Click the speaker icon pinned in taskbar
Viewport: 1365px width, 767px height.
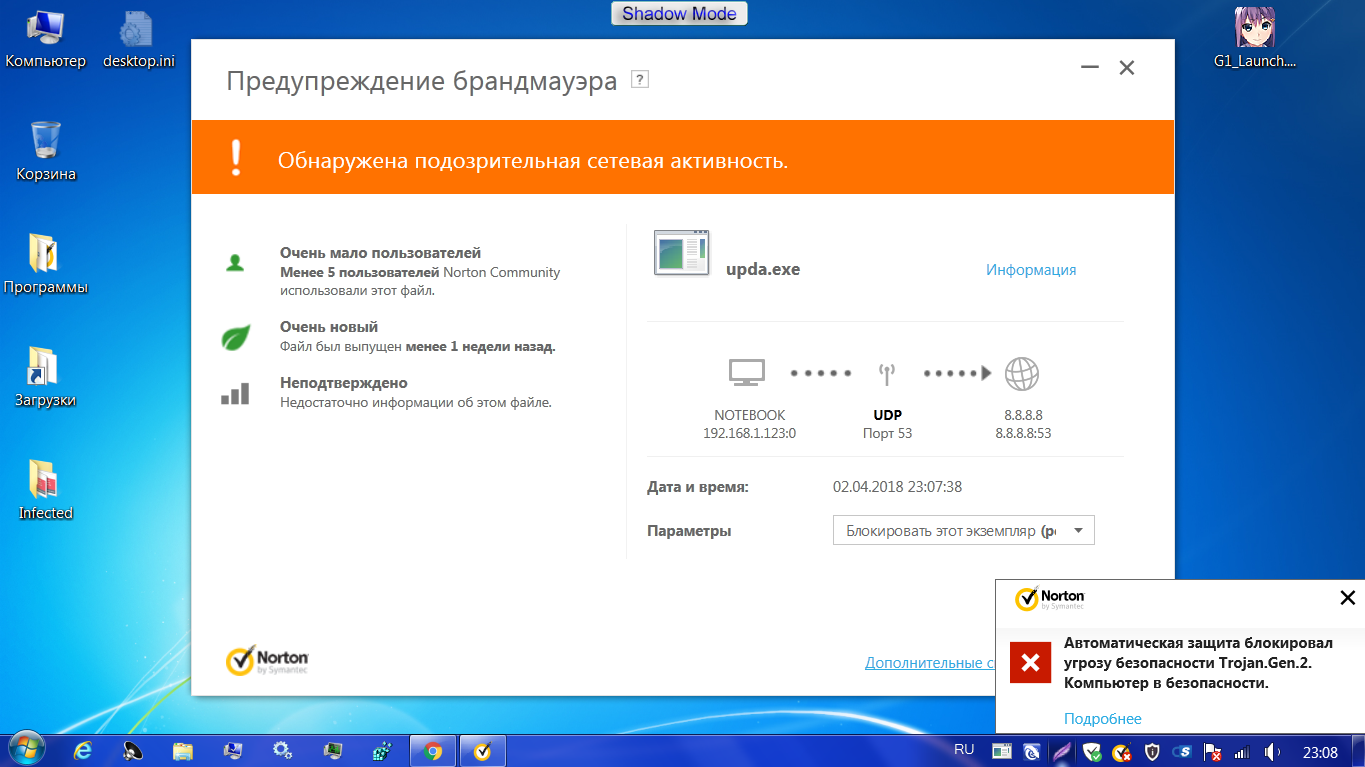pyautogui.click(x=132, y=750)
